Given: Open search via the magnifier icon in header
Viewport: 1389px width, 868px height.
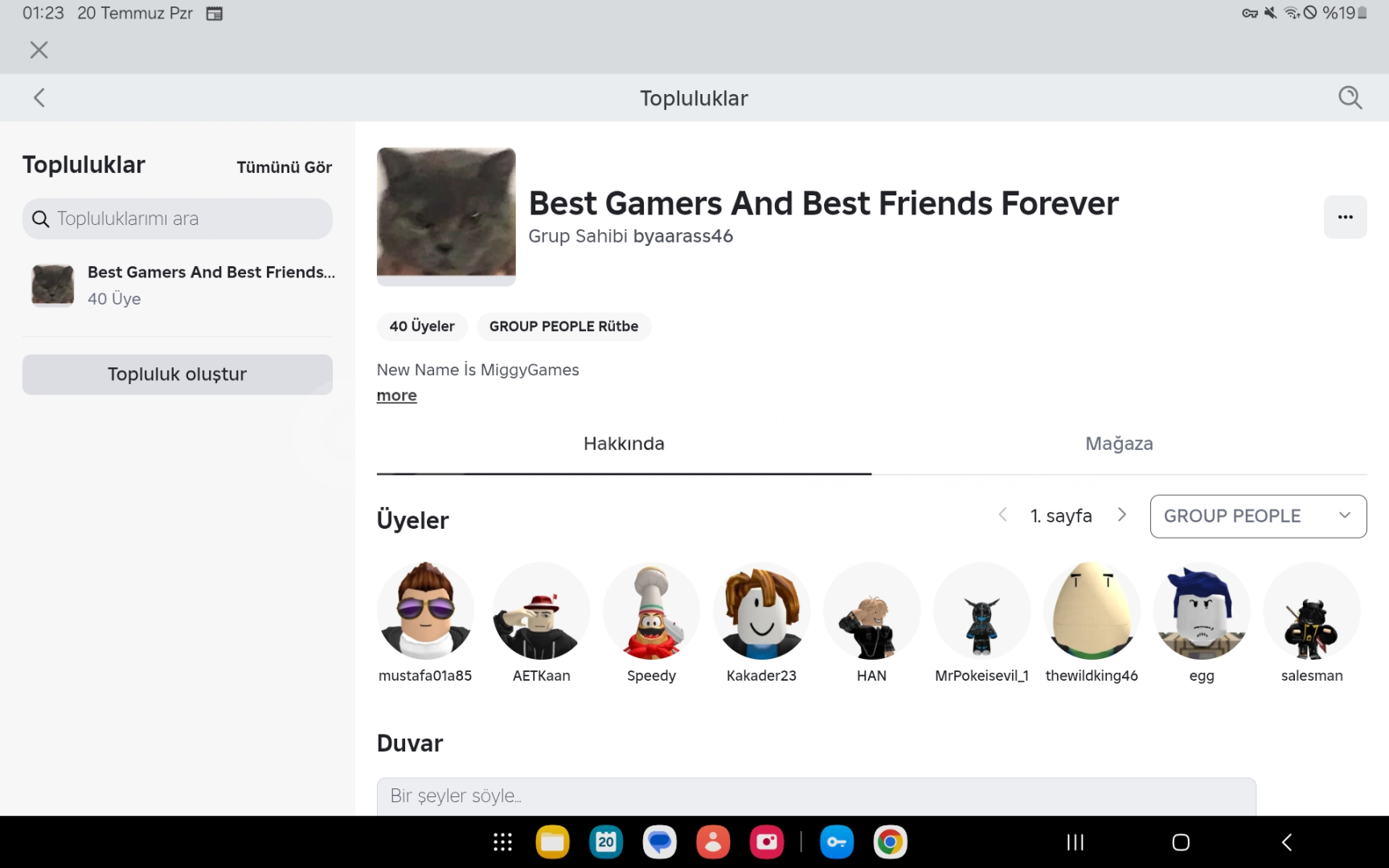Looking at the screenshot, I should (1350, 98).
